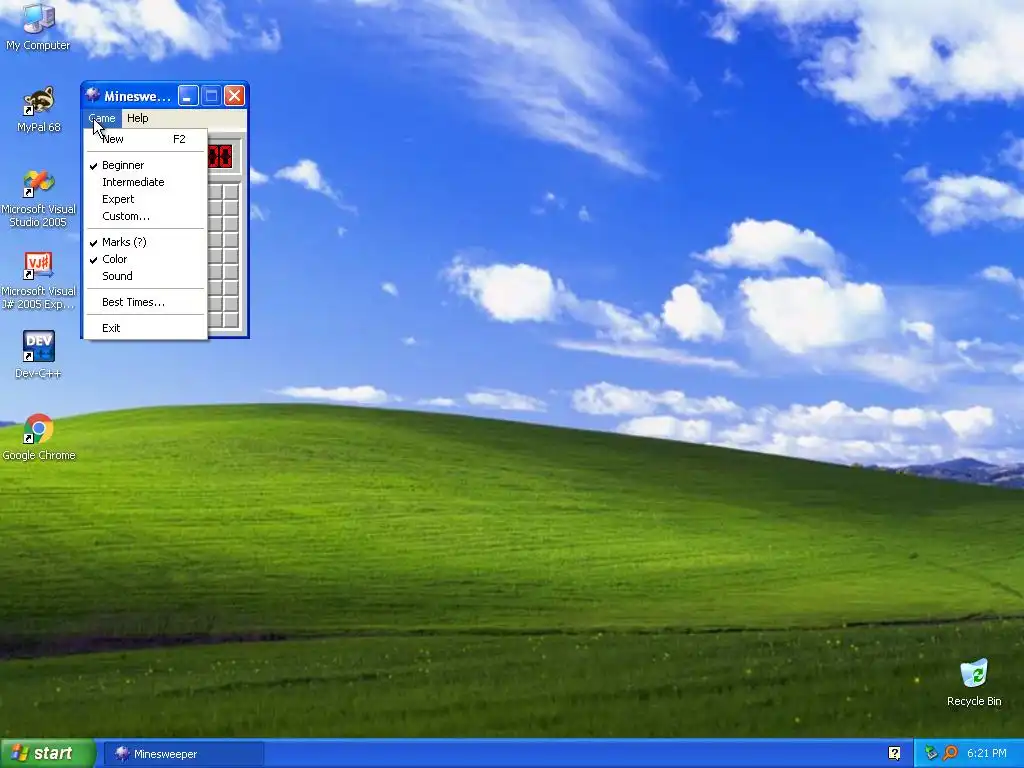Screen dimensions: 1024x768
Task: Click the system tray help question icon
Action: (894, 753)
